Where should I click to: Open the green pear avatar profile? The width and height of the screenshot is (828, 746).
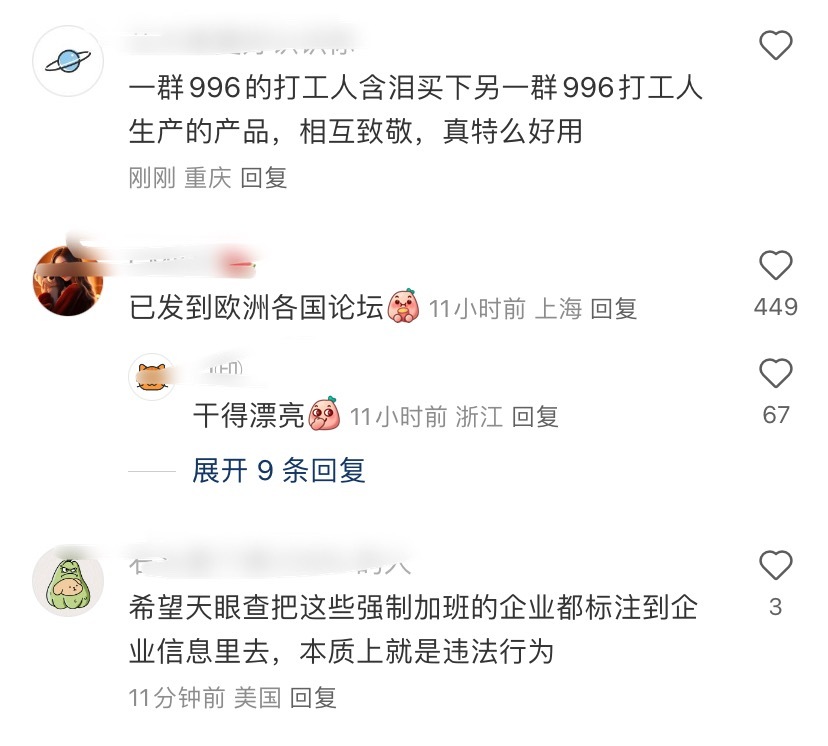click(68, 581)
